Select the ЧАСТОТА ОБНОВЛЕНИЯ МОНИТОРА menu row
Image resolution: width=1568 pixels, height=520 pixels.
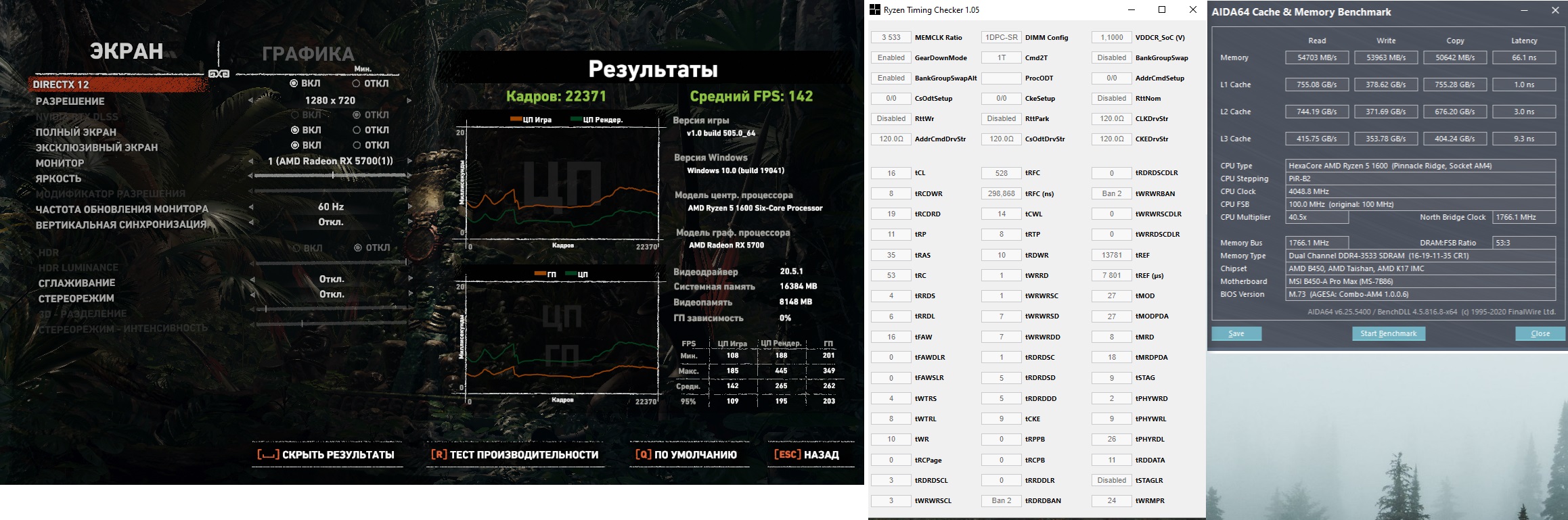tap(122, 209)
